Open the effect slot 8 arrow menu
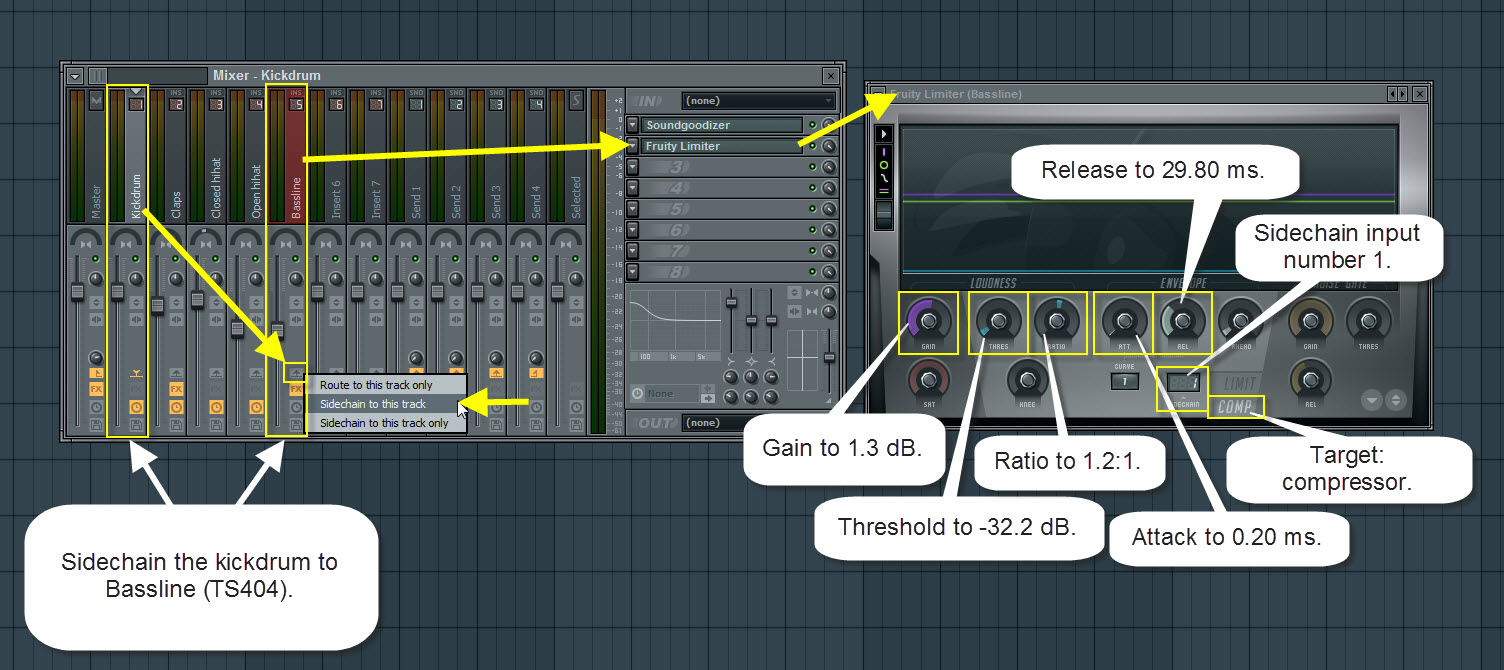This screenshot has width=1504, height=670. (x=632, y=271)
